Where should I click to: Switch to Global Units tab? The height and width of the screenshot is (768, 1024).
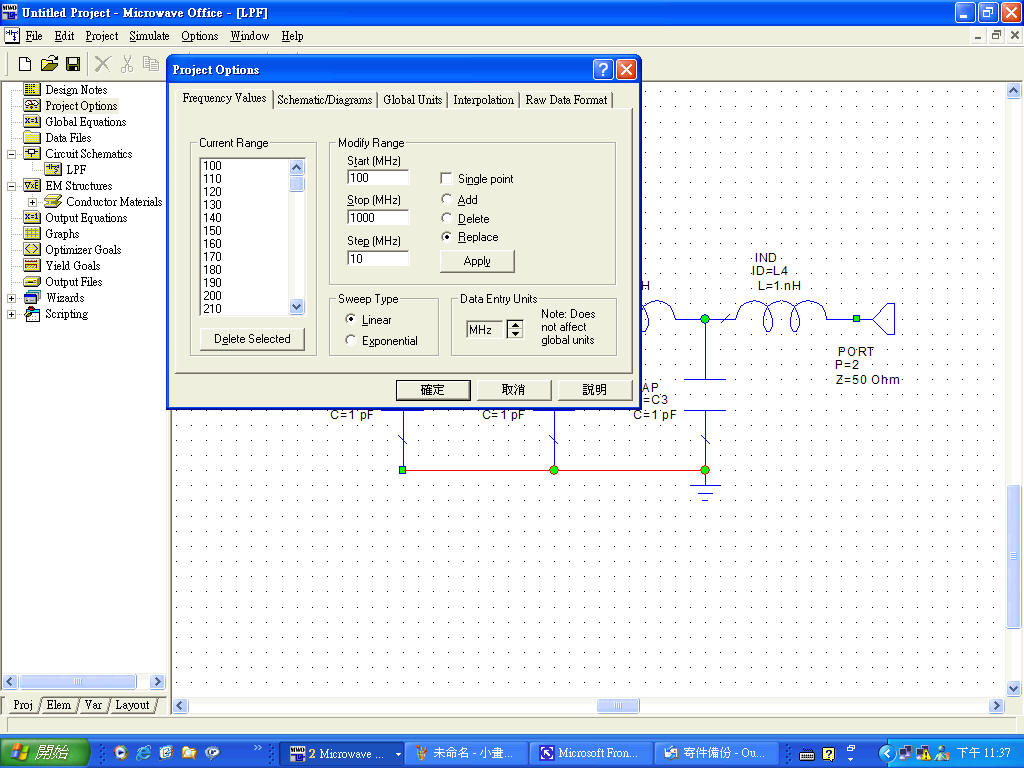click(413, 100)
